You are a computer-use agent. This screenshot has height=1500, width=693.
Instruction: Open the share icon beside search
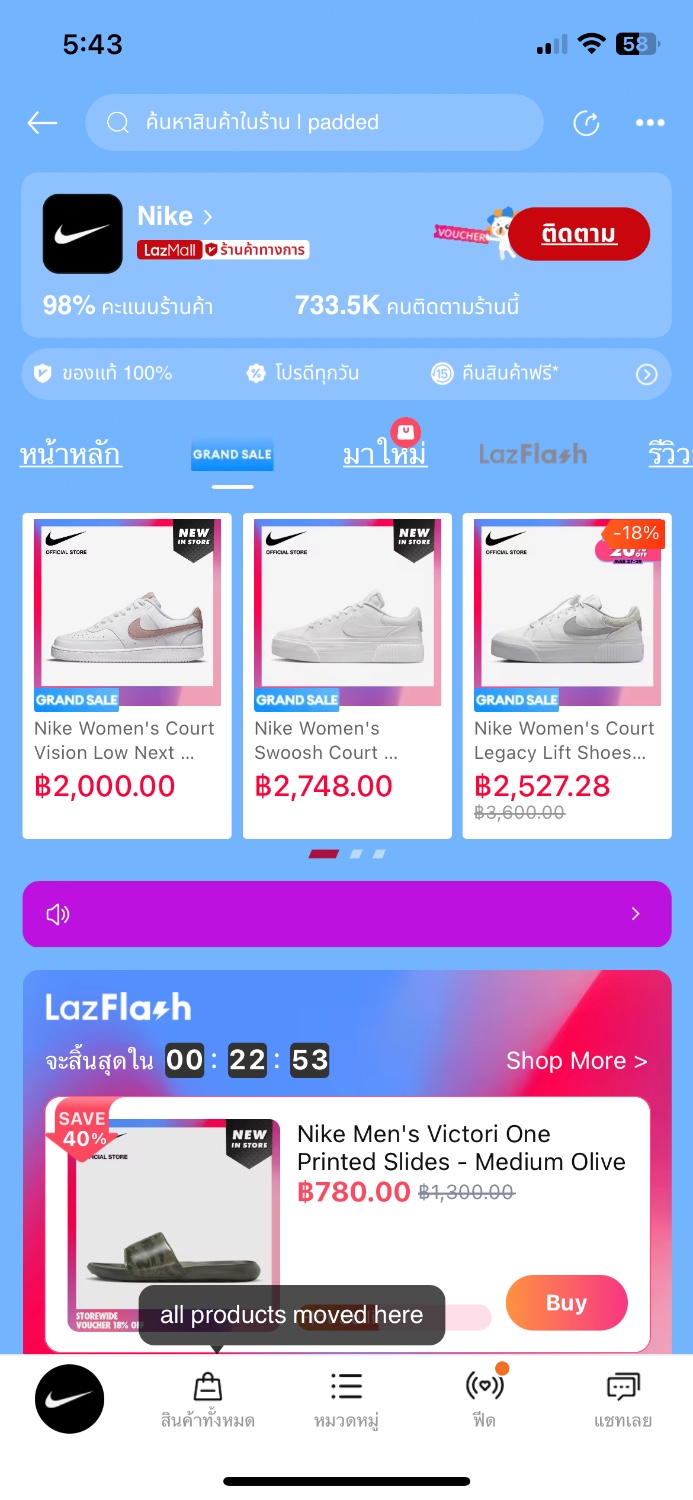click(586, 123)
